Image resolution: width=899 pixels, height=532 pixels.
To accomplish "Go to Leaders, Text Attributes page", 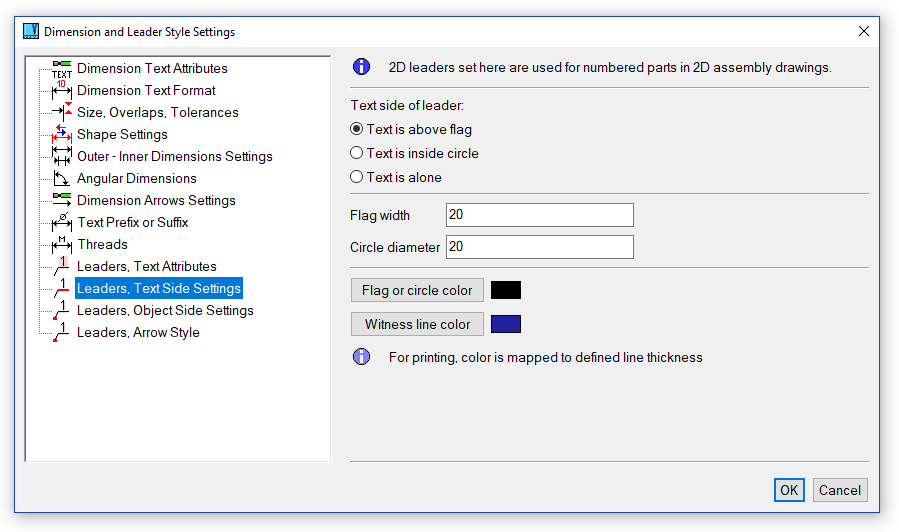I will tap(146, 267).
